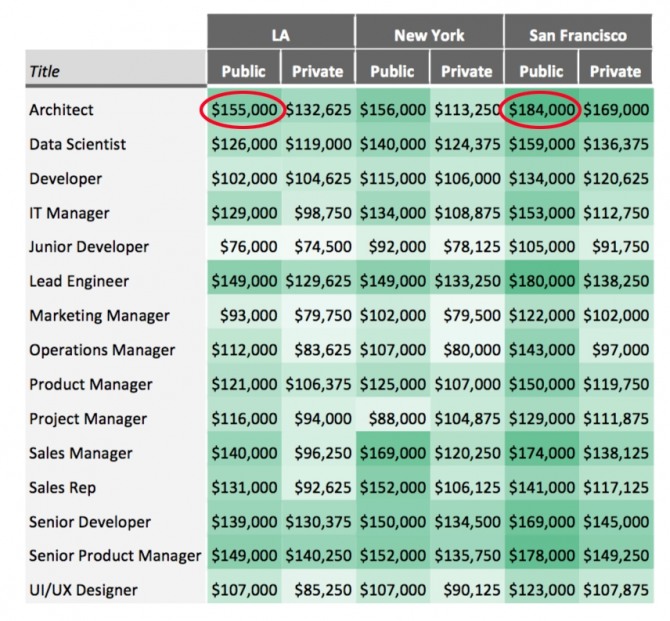Click the Operations Manager row label
The image size is (670, 621).
tap(102, 350)
